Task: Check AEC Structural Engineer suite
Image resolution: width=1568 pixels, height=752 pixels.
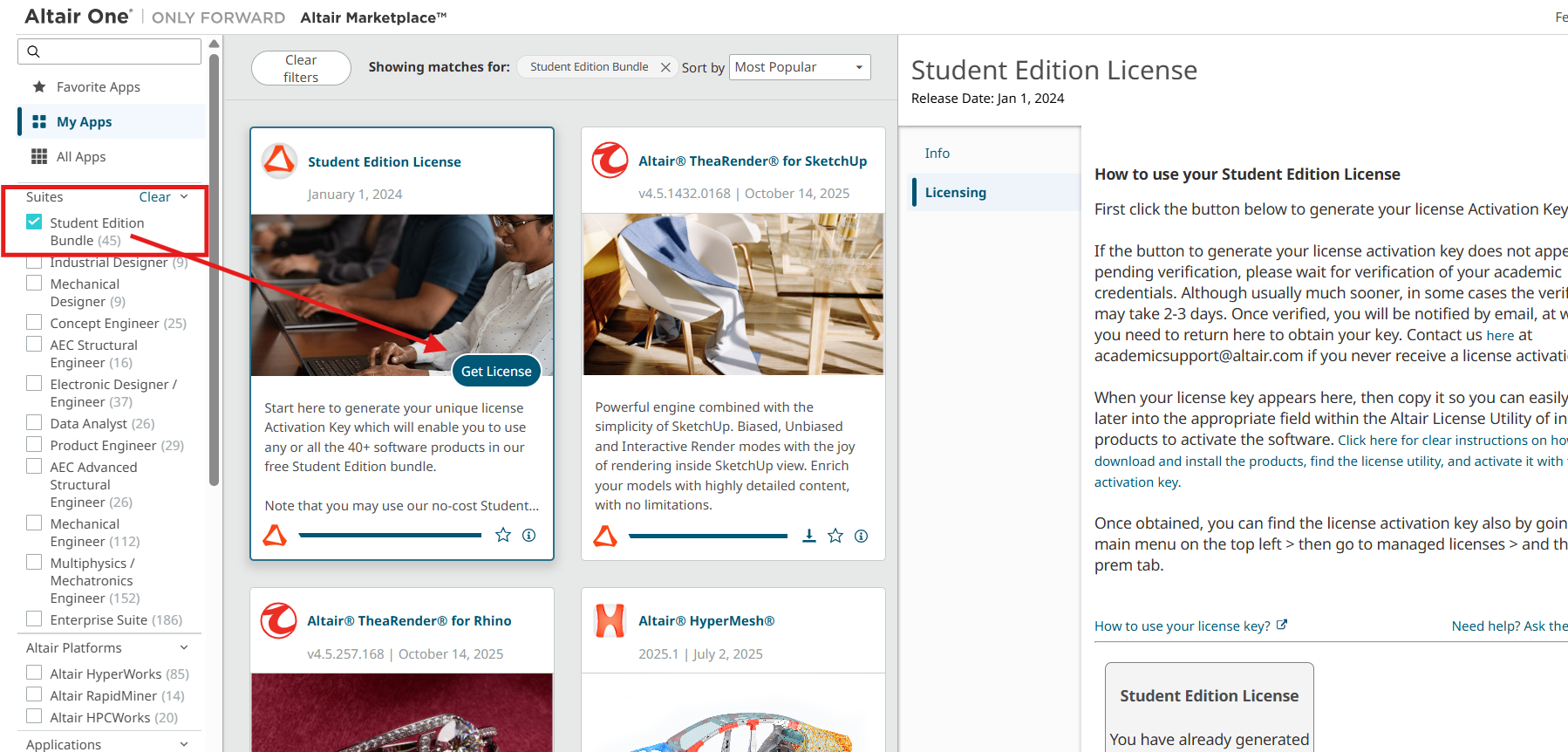Action: point(34,344)
